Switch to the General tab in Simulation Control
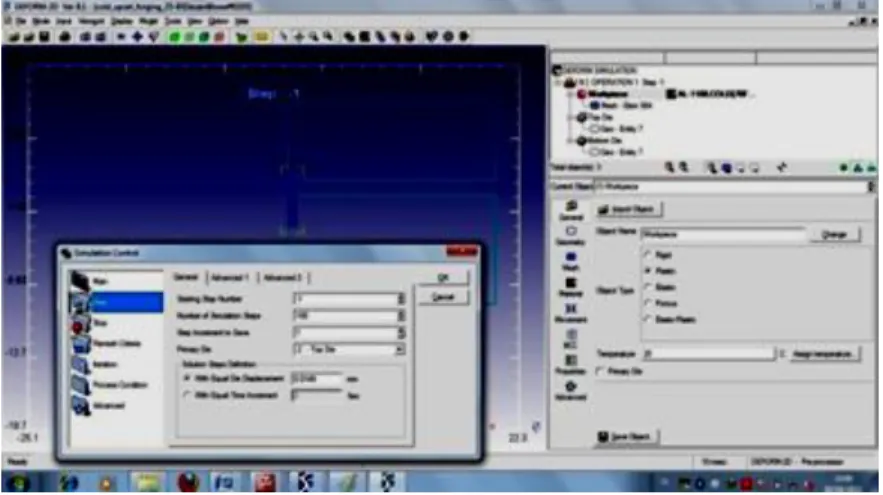The height and width of the screenshot is (495, 883). pos(186,277)
